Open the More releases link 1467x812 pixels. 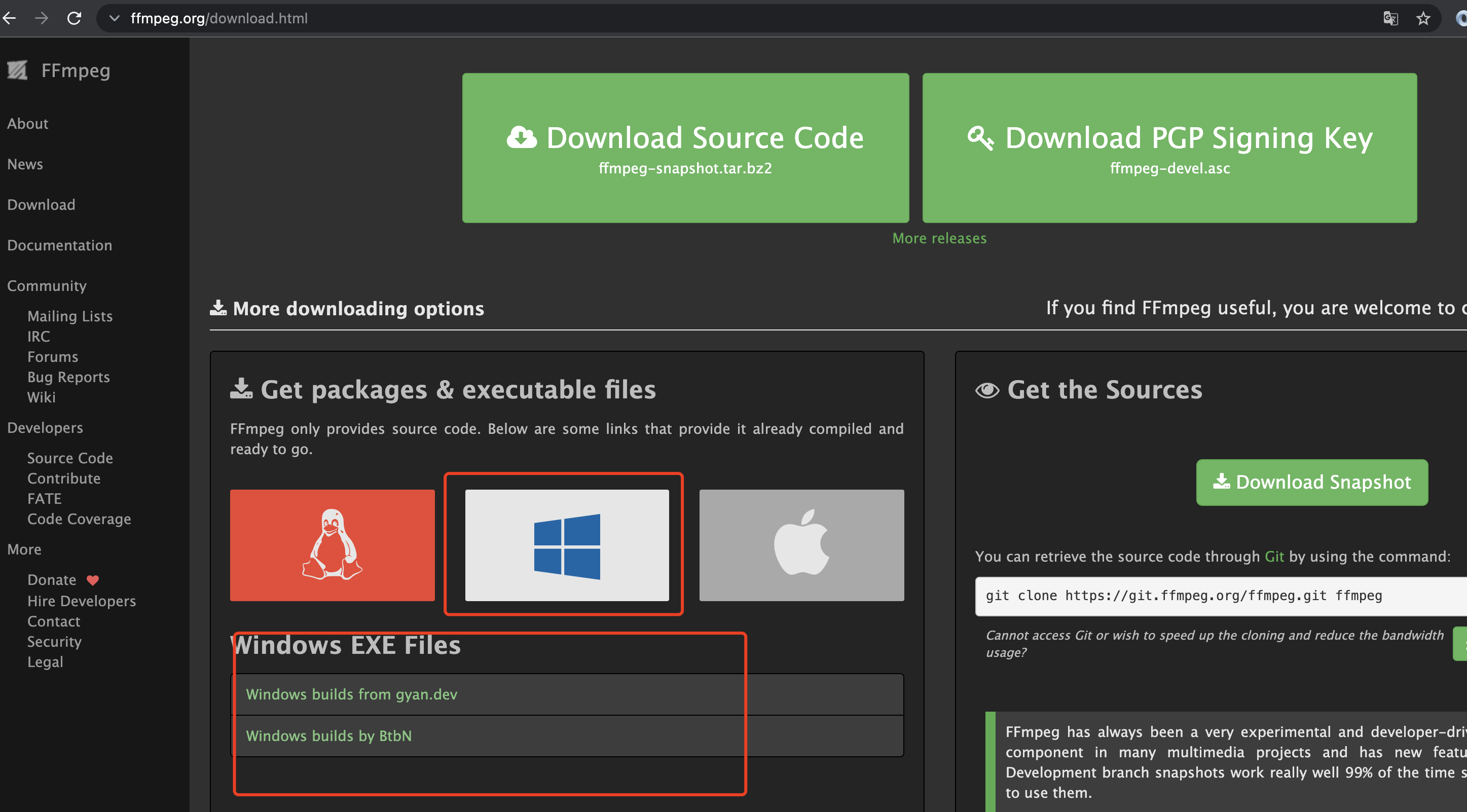pyautogui.click(x=940, y=238)
